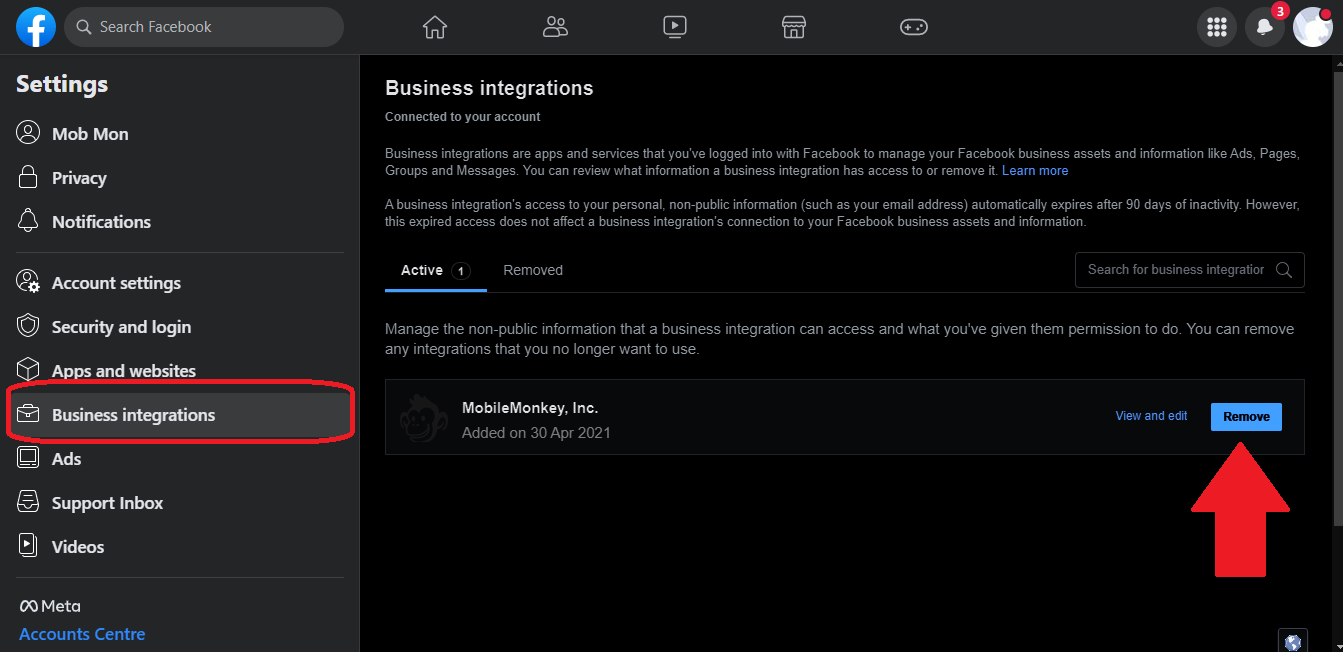
Task: Click the Facebook logo
Action: (36, 27)
